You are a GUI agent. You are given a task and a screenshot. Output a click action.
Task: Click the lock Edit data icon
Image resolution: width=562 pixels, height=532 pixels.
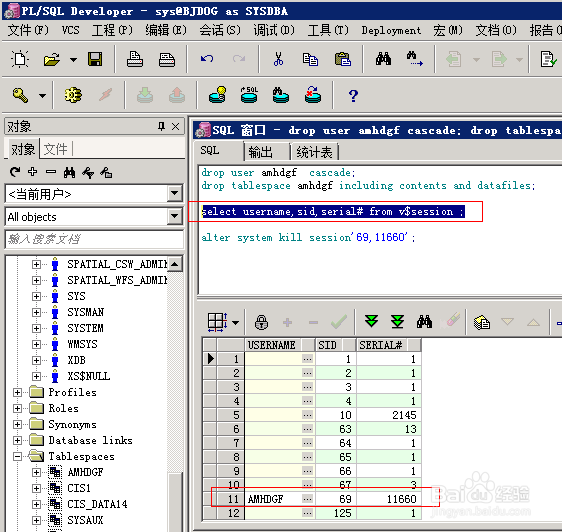tap(261, 322)
